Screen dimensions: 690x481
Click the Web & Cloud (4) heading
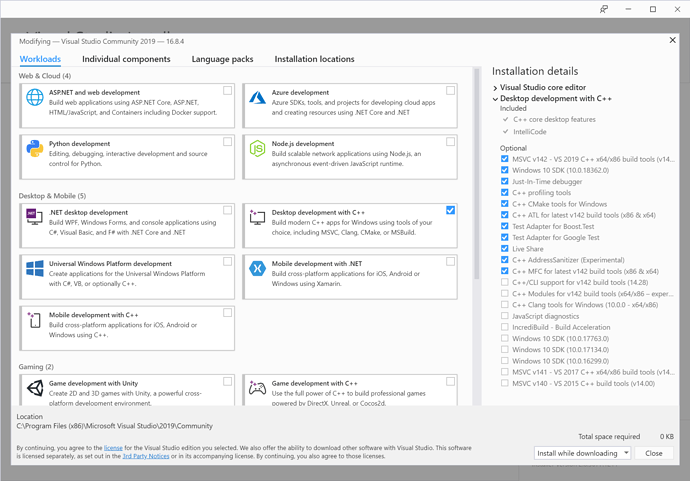(44, 76)
